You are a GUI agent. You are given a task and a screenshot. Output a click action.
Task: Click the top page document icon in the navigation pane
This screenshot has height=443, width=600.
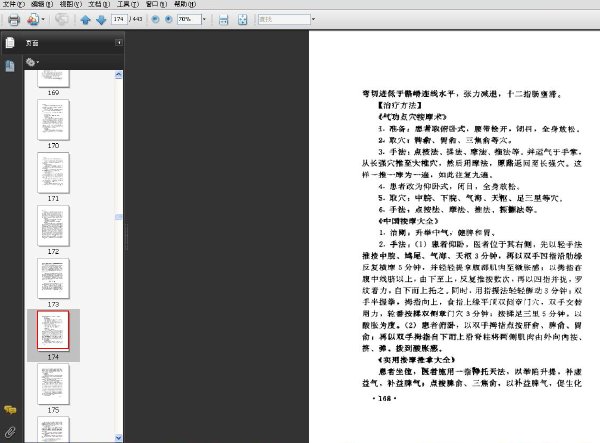(x=10, y=42)
